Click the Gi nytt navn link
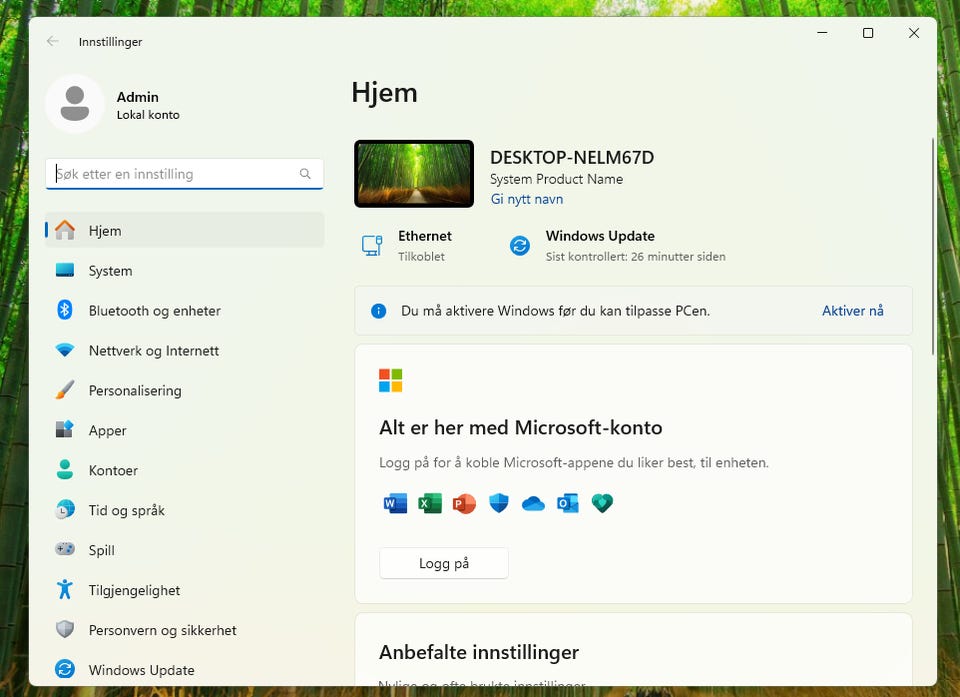The height and width of the screenshot is (697, 960). [x=527, y=199]
